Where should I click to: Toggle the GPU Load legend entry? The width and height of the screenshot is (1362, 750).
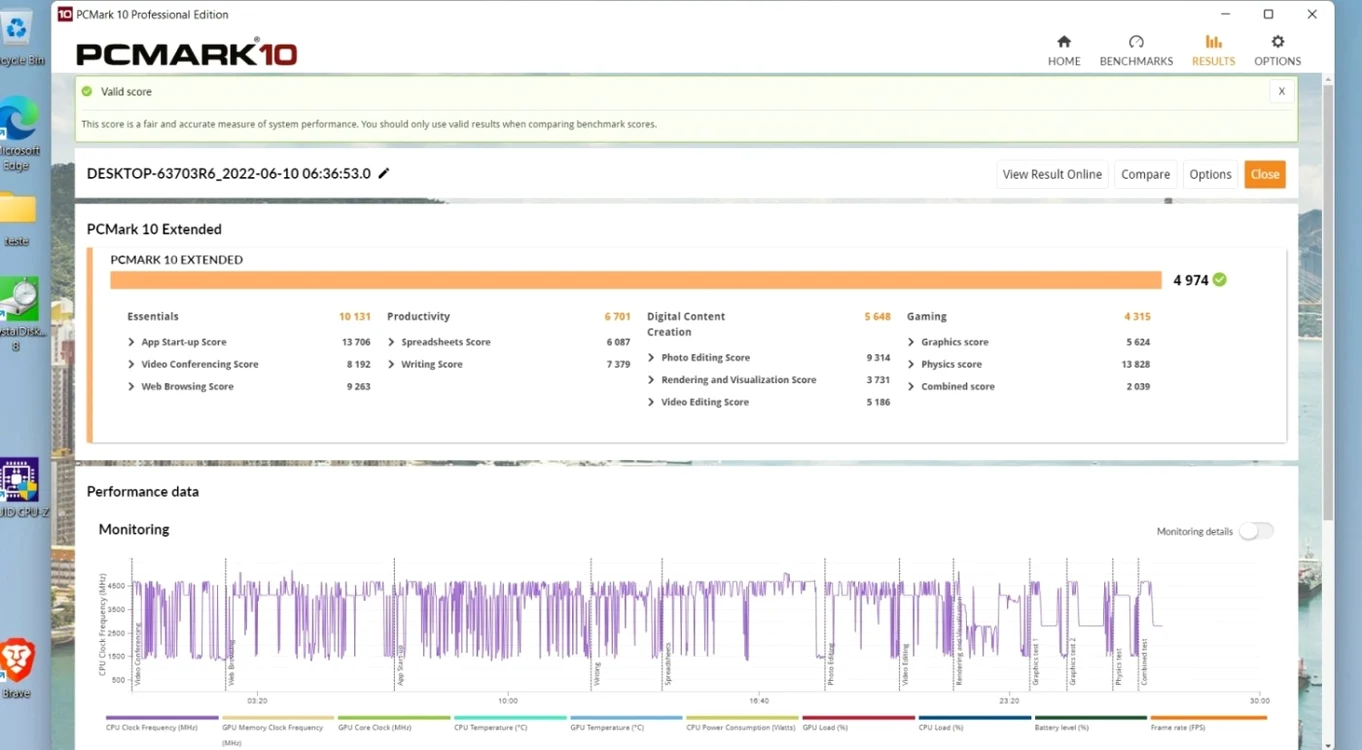click(x=858, y=725)
